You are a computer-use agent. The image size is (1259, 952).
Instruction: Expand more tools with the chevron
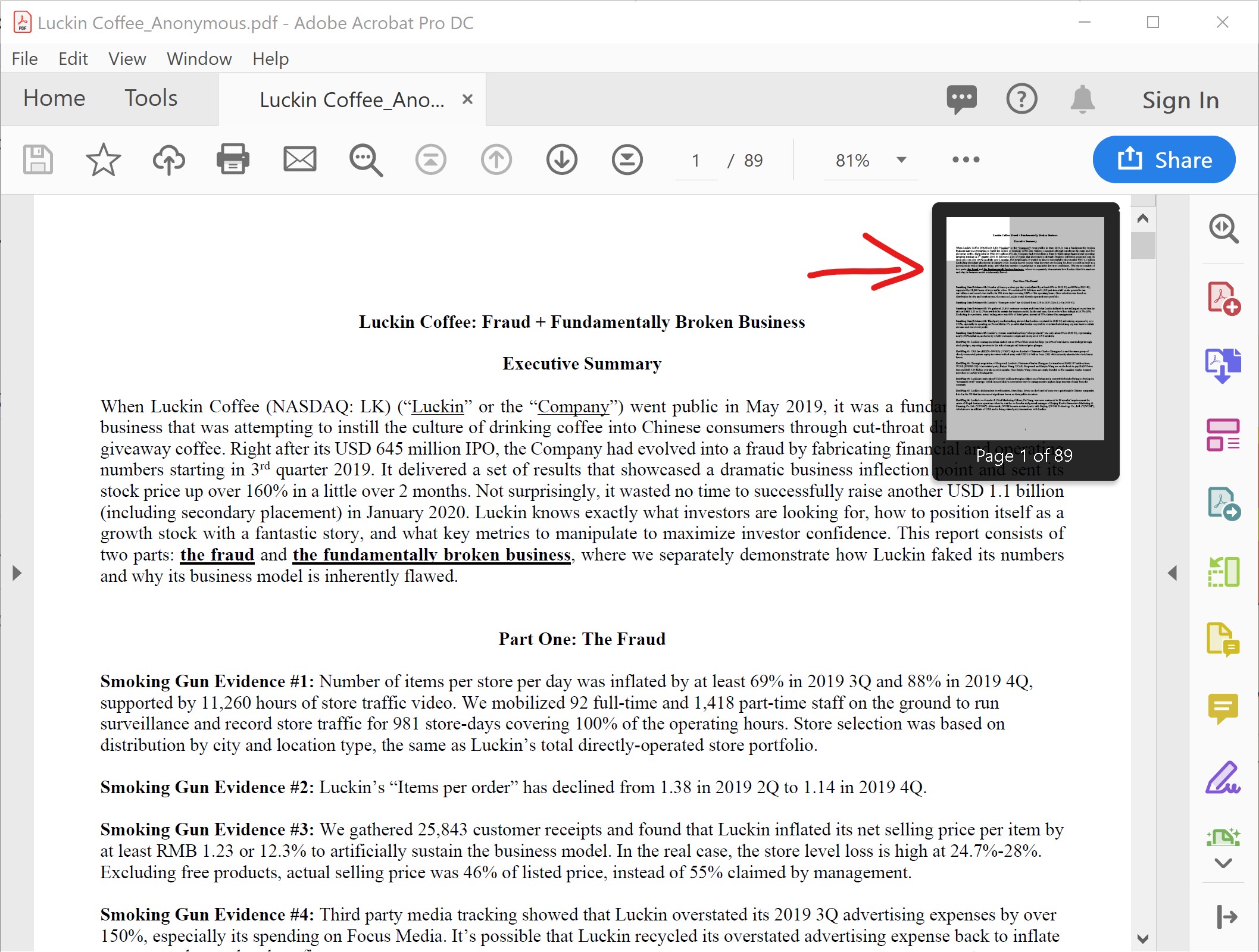pyautogui.click(x=1223, y=863)
